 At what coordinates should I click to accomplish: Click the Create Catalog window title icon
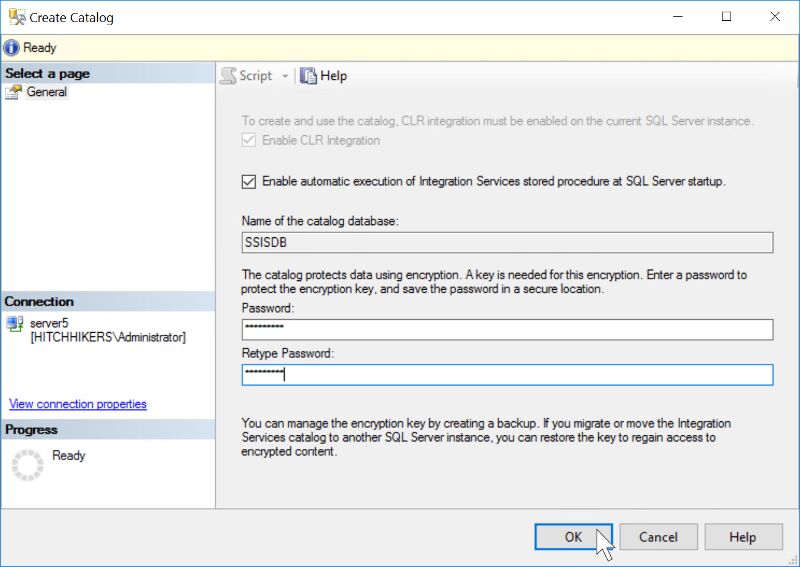point(17,17)
